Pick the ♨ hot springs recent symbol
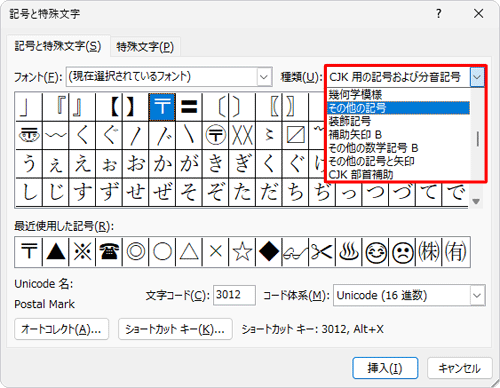 (349, 252)
